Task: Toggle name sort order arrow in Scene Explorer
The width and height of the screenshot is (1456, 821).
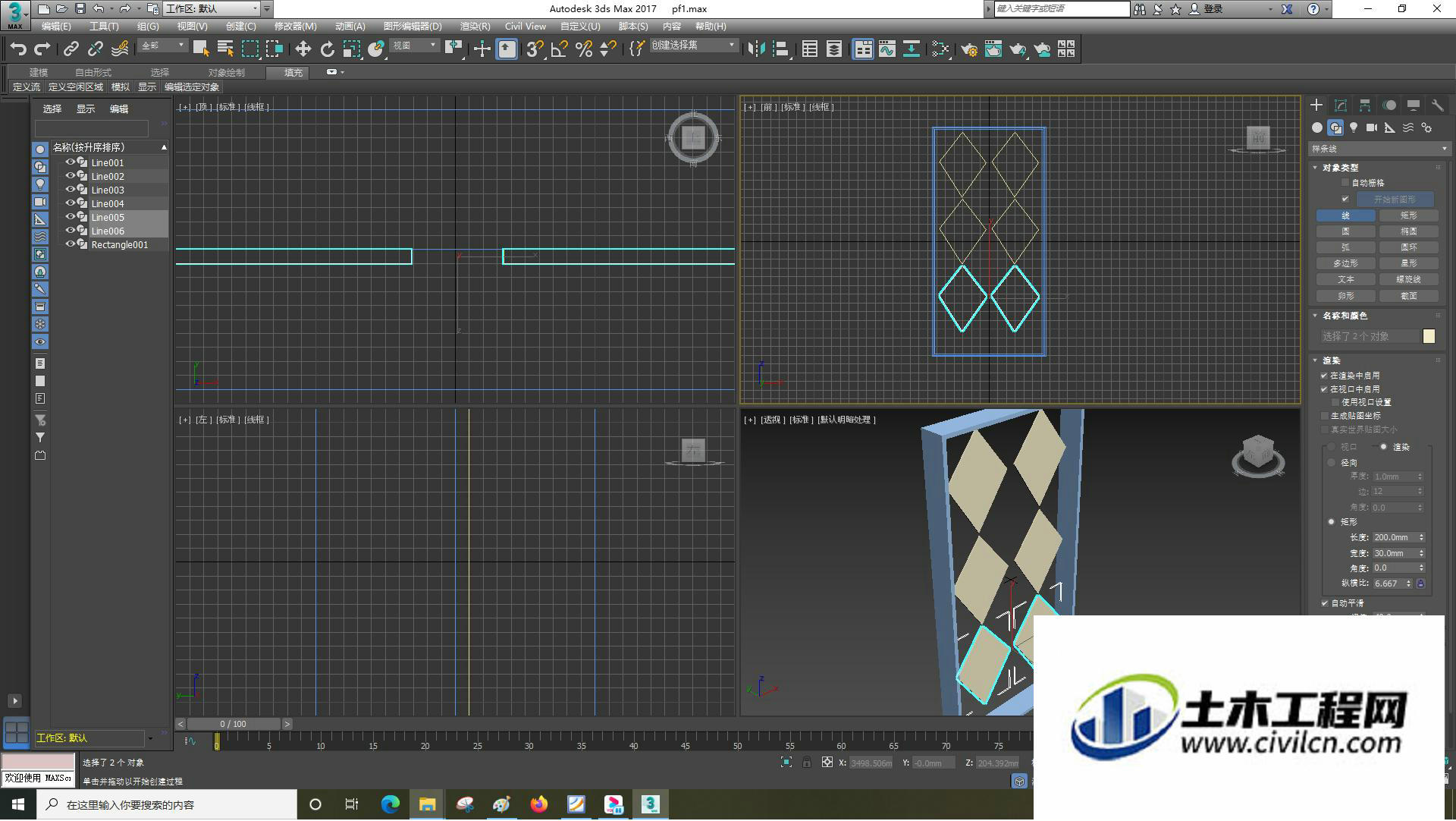Action: click(164, 147)
